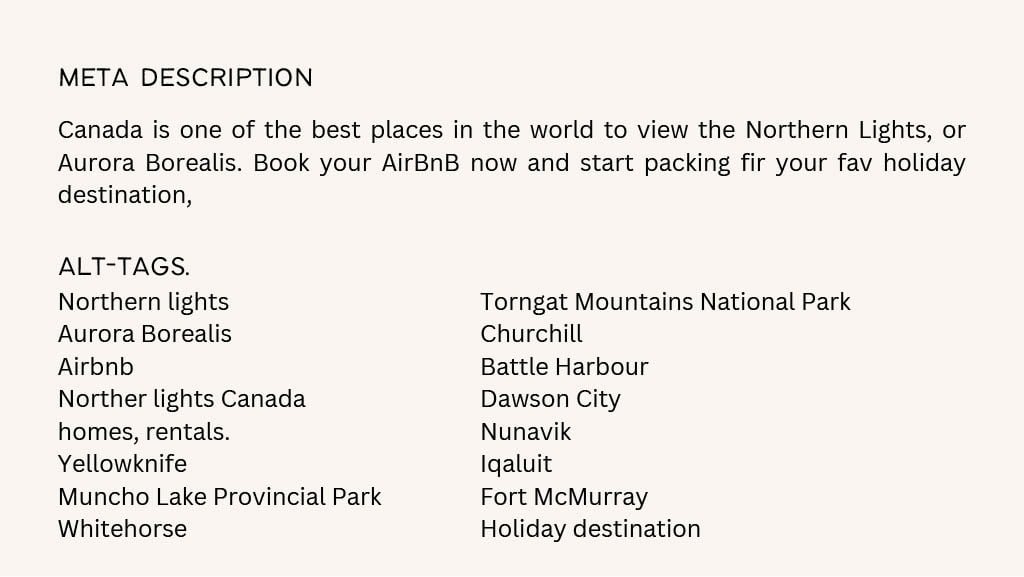The height and width of the screenshot is (577, 1024).
Task: Click the word 'AirBnB' in the description
Action: (x=420, y=163)
